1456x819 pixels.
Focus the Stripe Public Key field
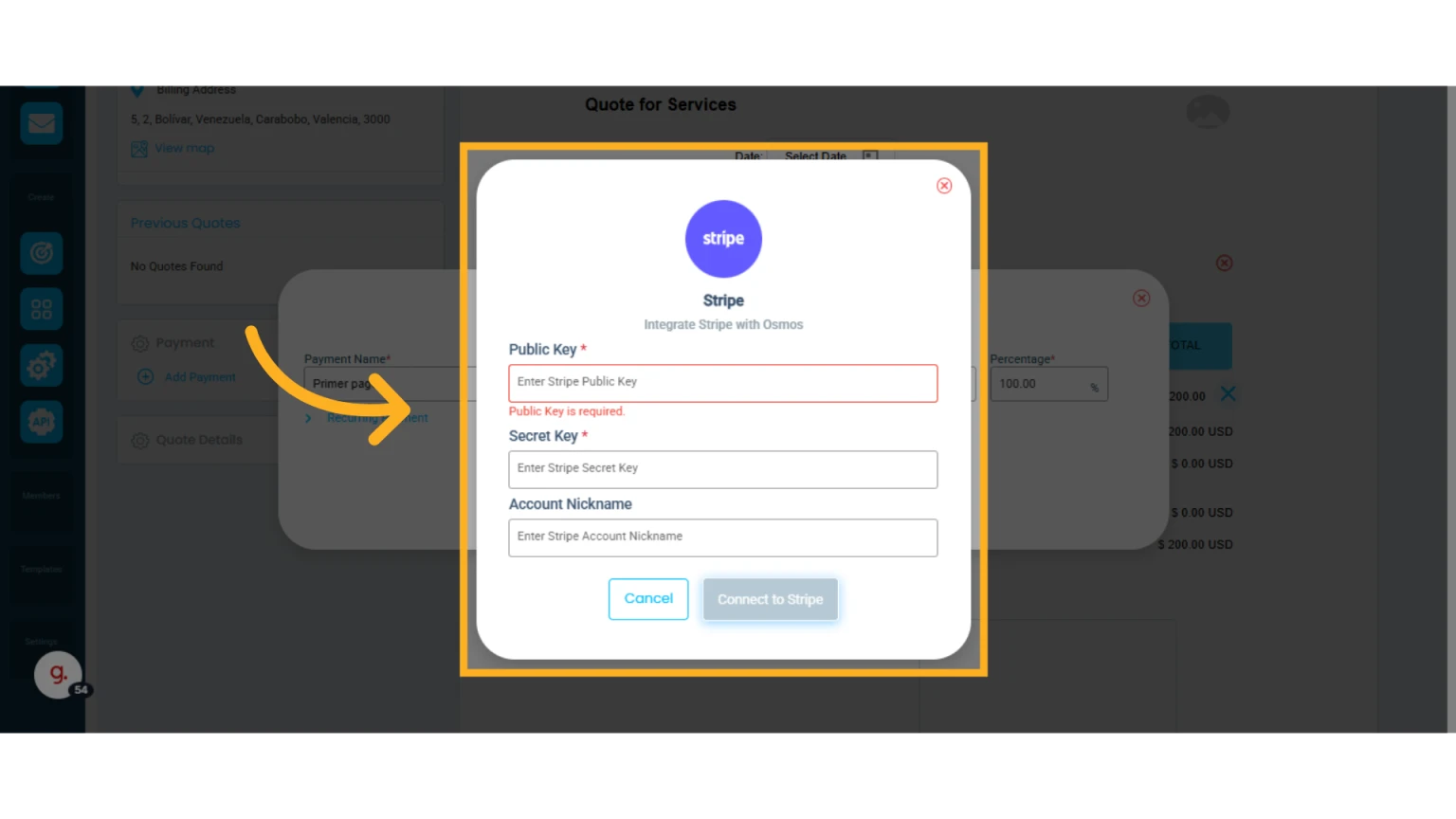723,383
